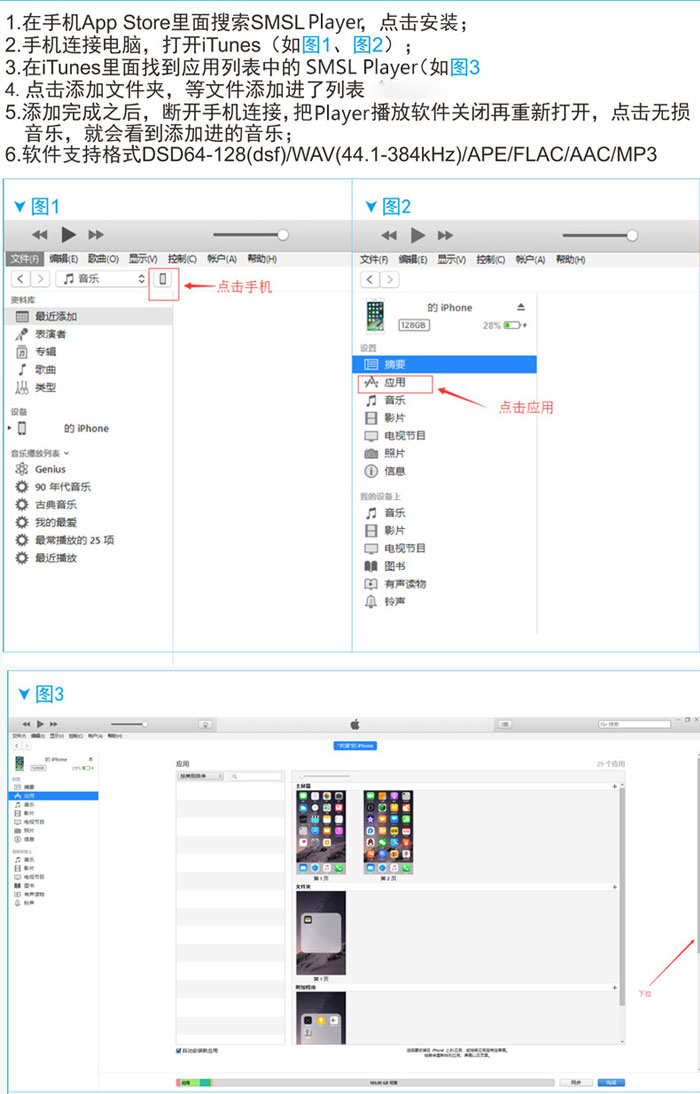Select home screen 第1页 thumbnail in Figure 3
Viewport: 700px width, 1094px height.
321,832
